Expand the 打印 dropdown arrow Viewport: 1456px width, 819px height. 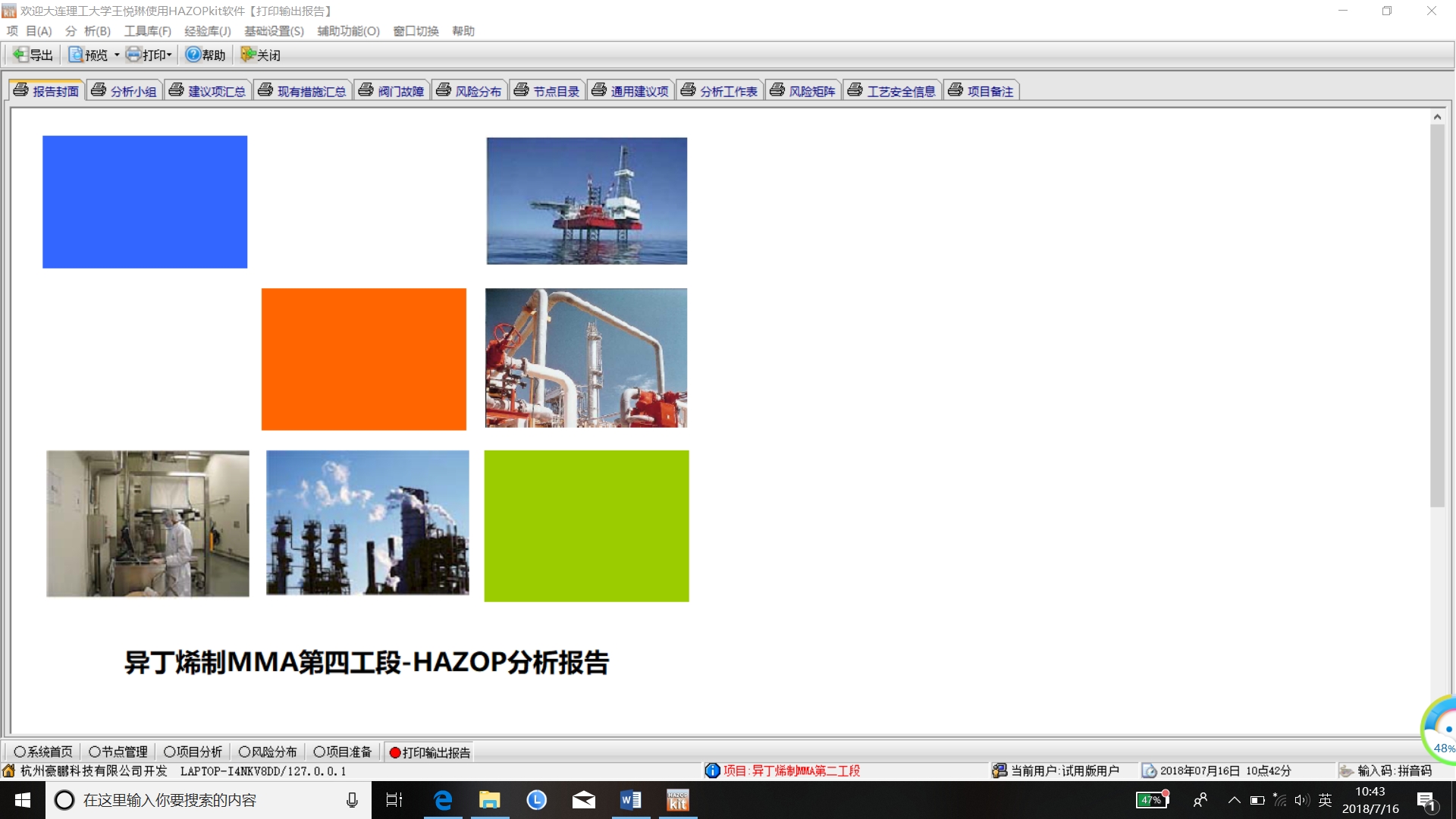[x=169, y=55]
